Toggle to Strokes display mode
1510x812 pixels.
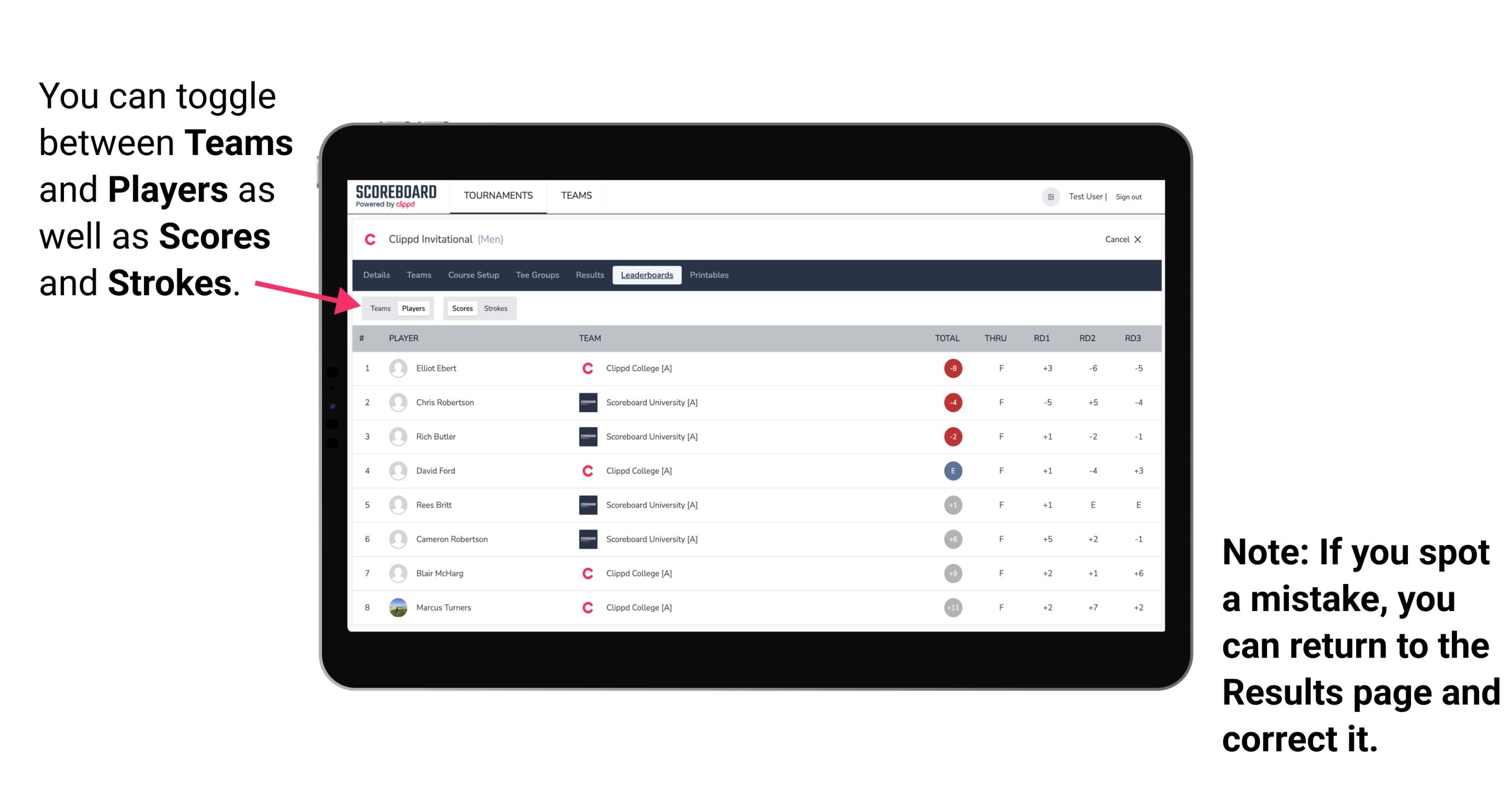point(497,308)
